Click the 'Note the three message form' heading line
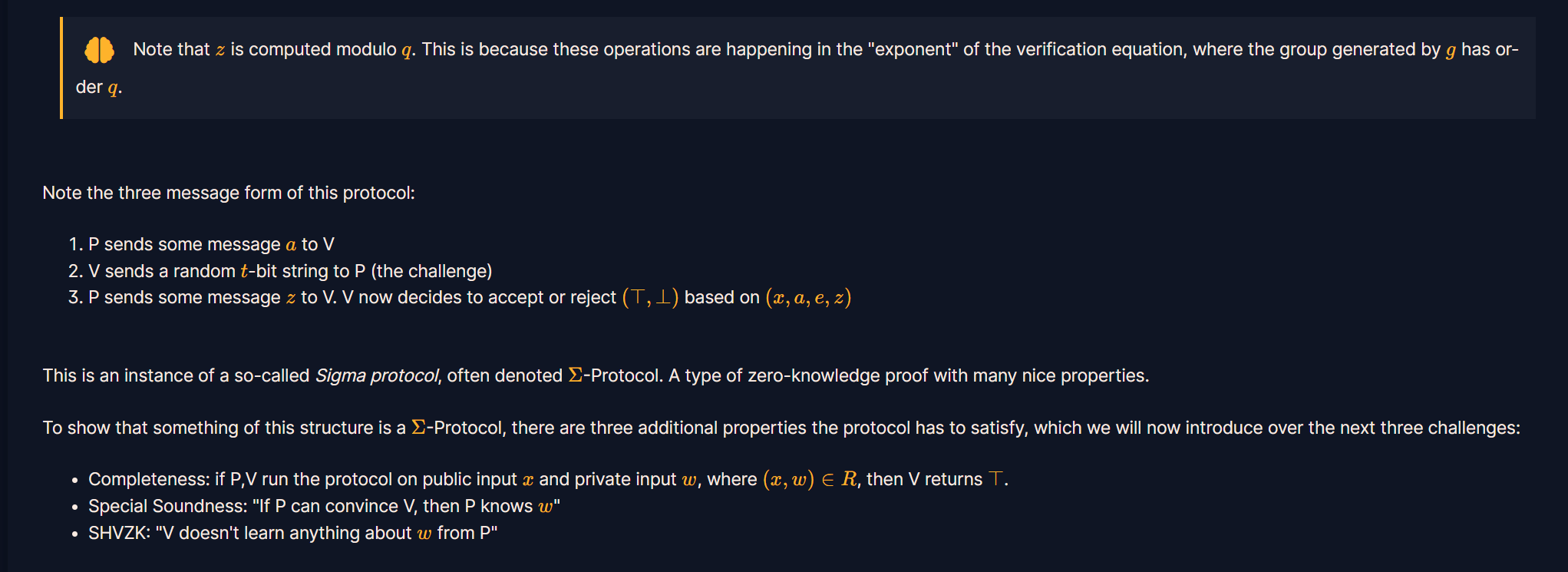 tap(229, 193)
